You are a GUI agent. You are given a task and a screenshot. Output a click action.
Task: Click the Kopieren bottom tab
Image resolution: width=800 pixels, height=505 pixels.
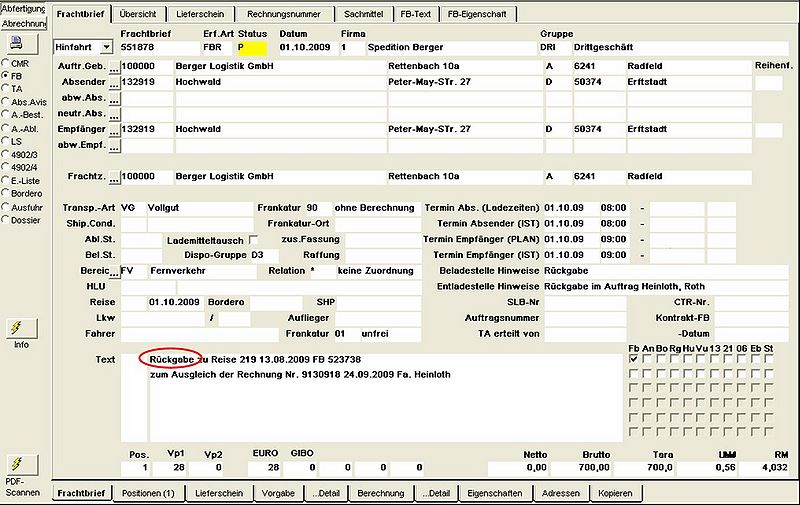[x=615, y=493]
